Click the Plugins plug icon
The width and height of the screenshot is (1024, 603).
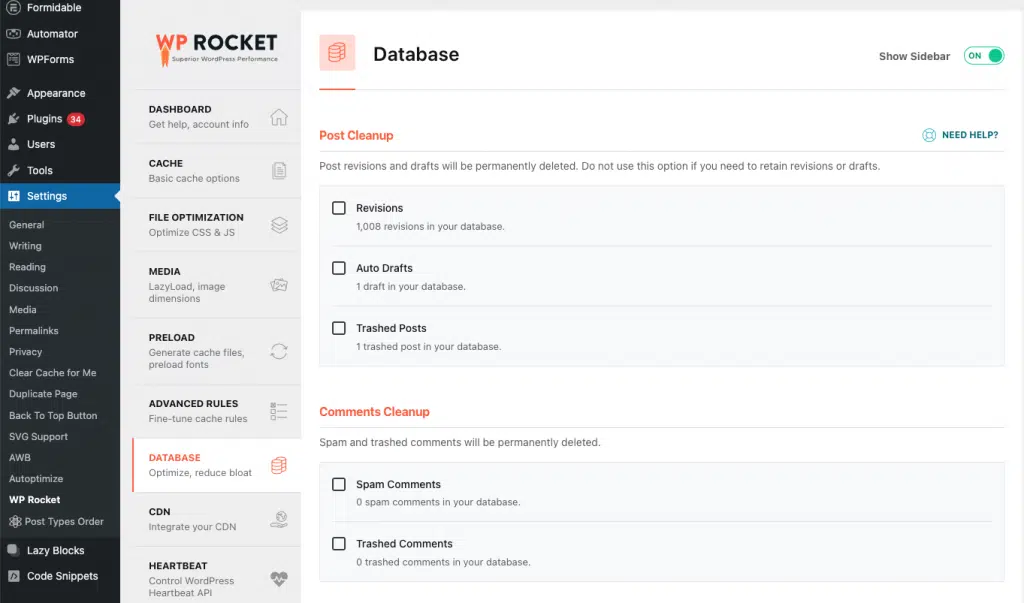13,118
